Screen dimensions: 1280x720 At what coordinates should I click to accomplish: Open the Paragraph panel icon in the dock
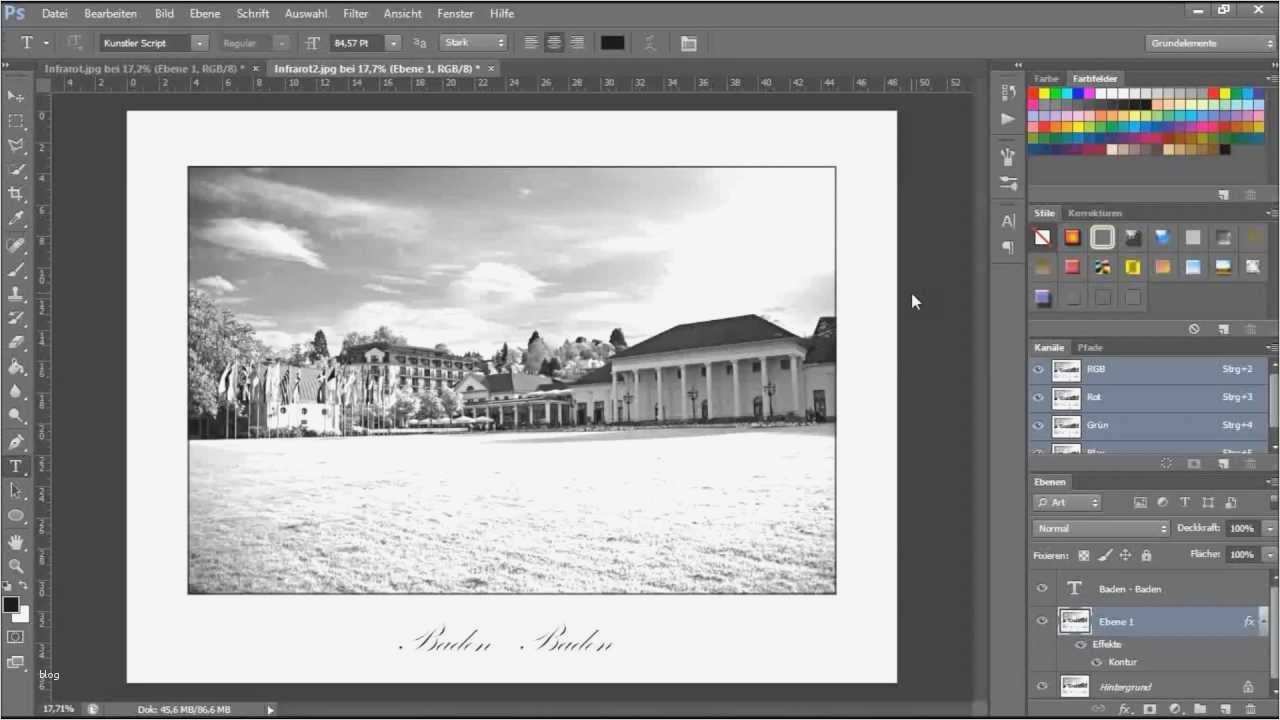(x=1008, y=247)
